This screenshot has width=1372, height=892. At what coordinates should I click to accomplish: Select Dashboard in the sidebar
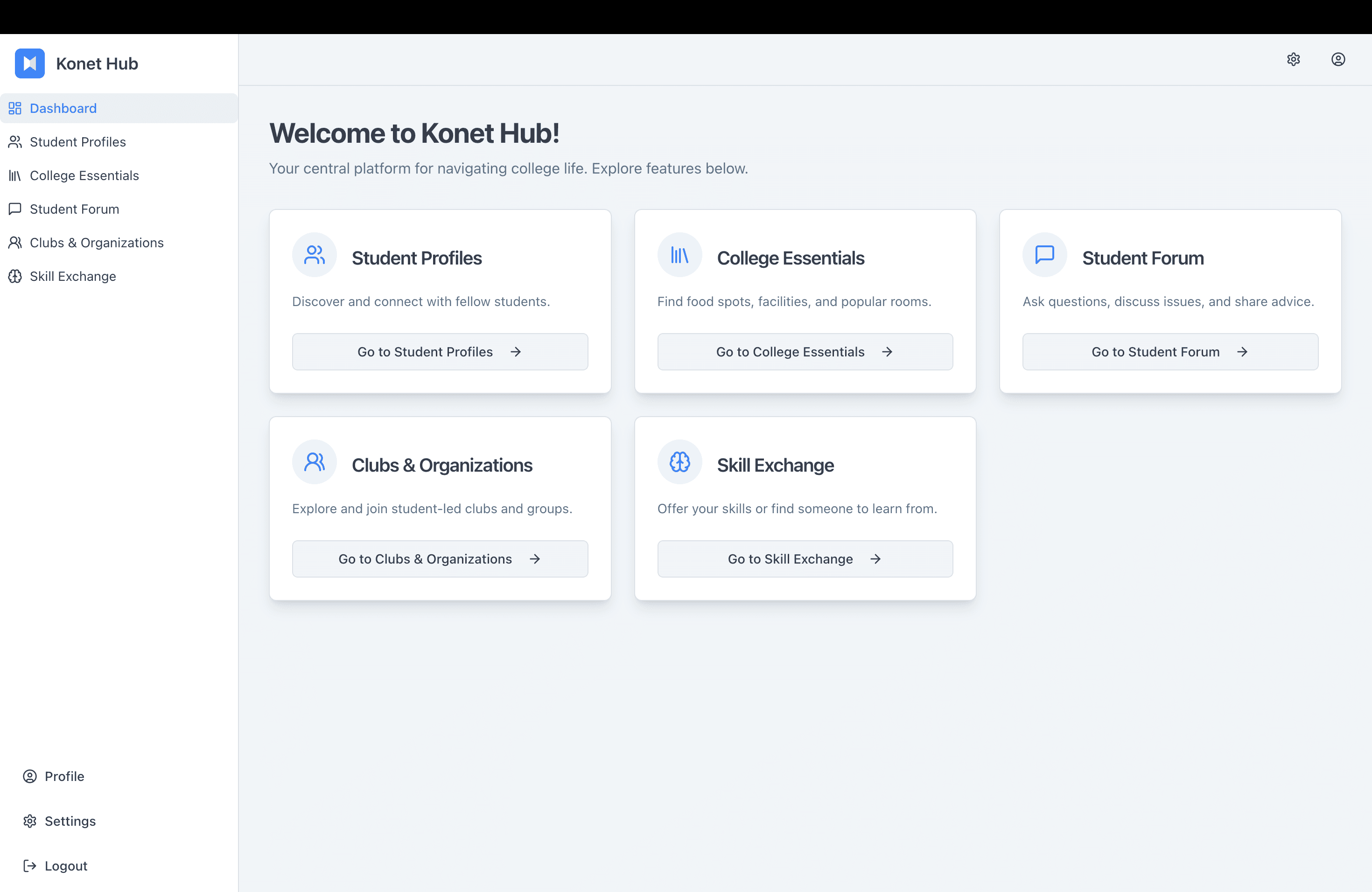pyautogui.click(x=63, y=108)
